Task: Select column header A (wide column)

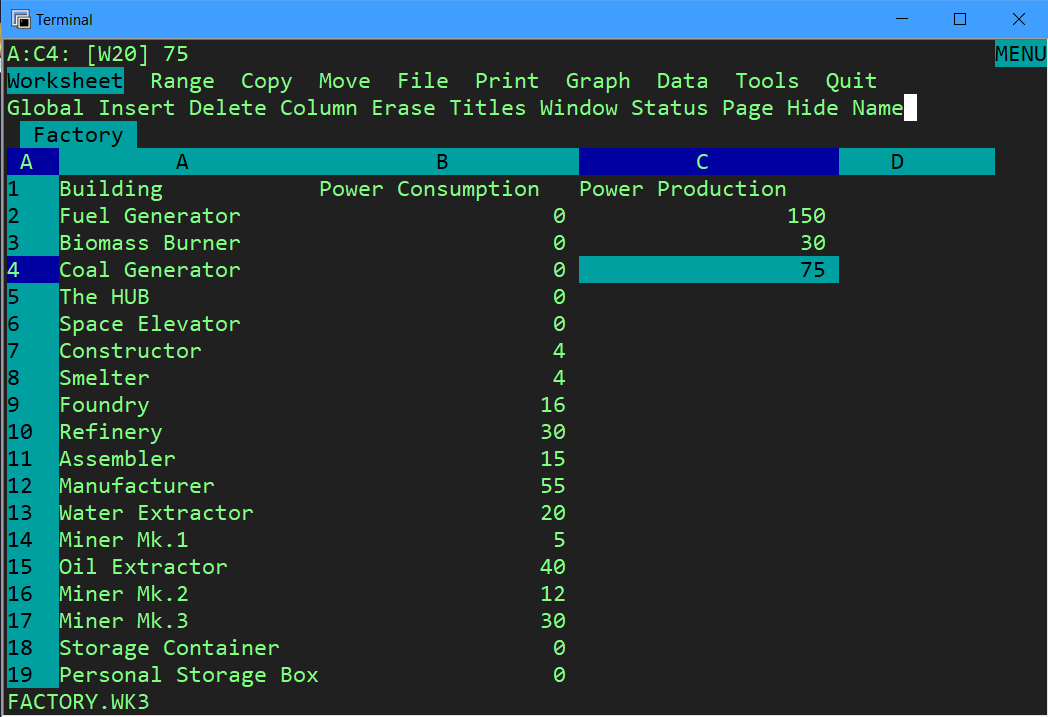Action: click(182, 162)
